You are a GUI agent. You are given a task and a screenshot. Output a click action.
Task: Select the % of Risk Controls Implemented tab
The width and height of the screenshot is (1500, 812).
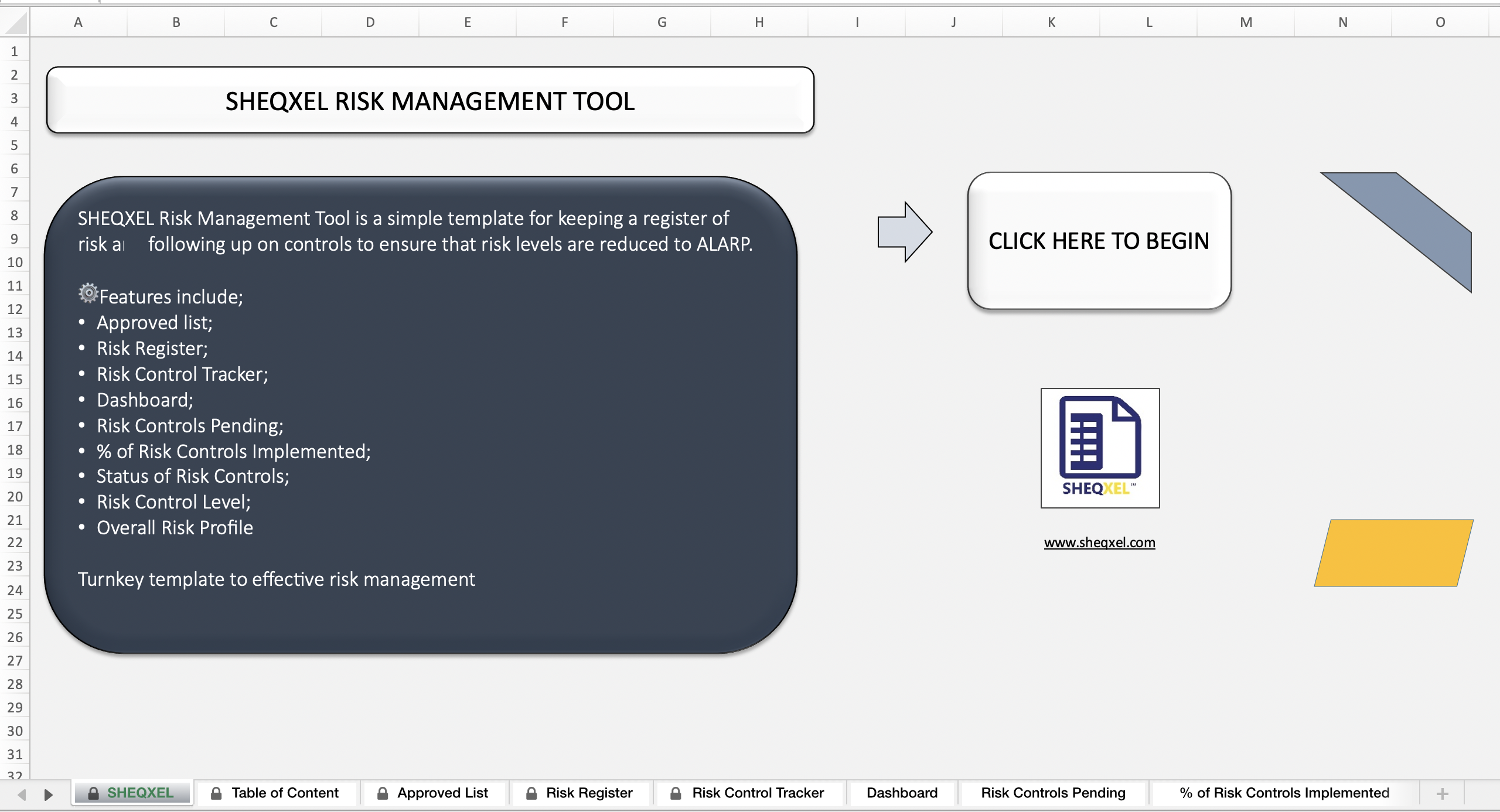1284,793
